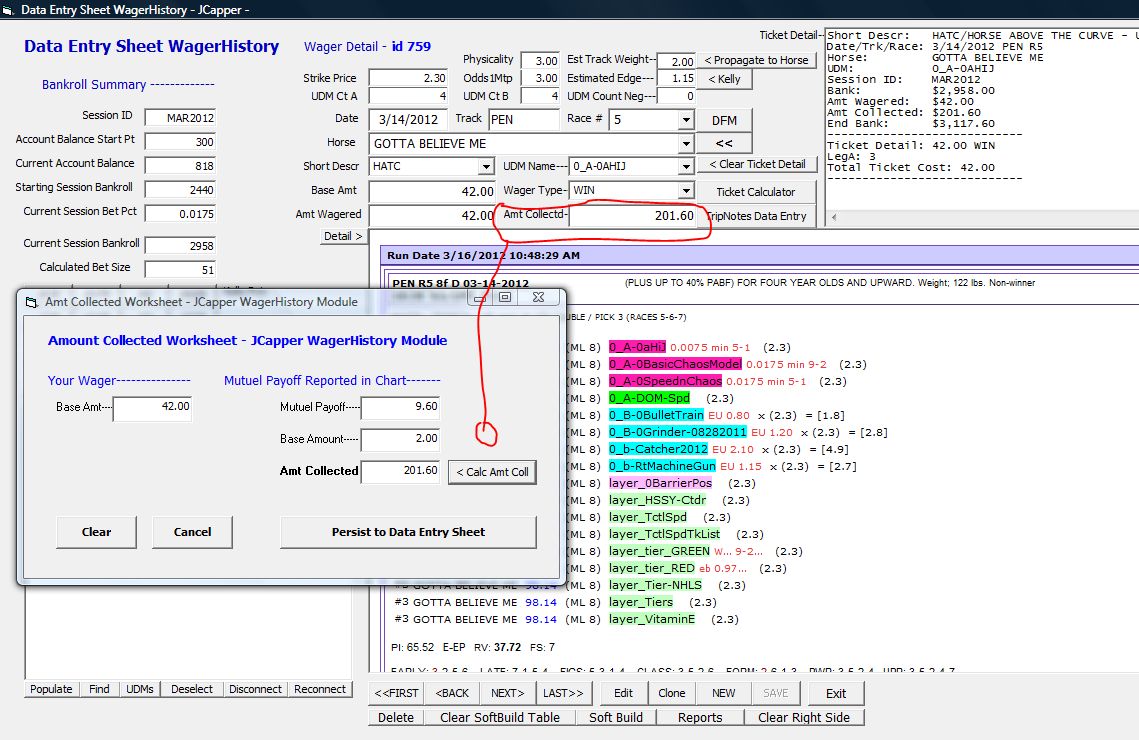Click the Deselect button

tap(192, 689)
